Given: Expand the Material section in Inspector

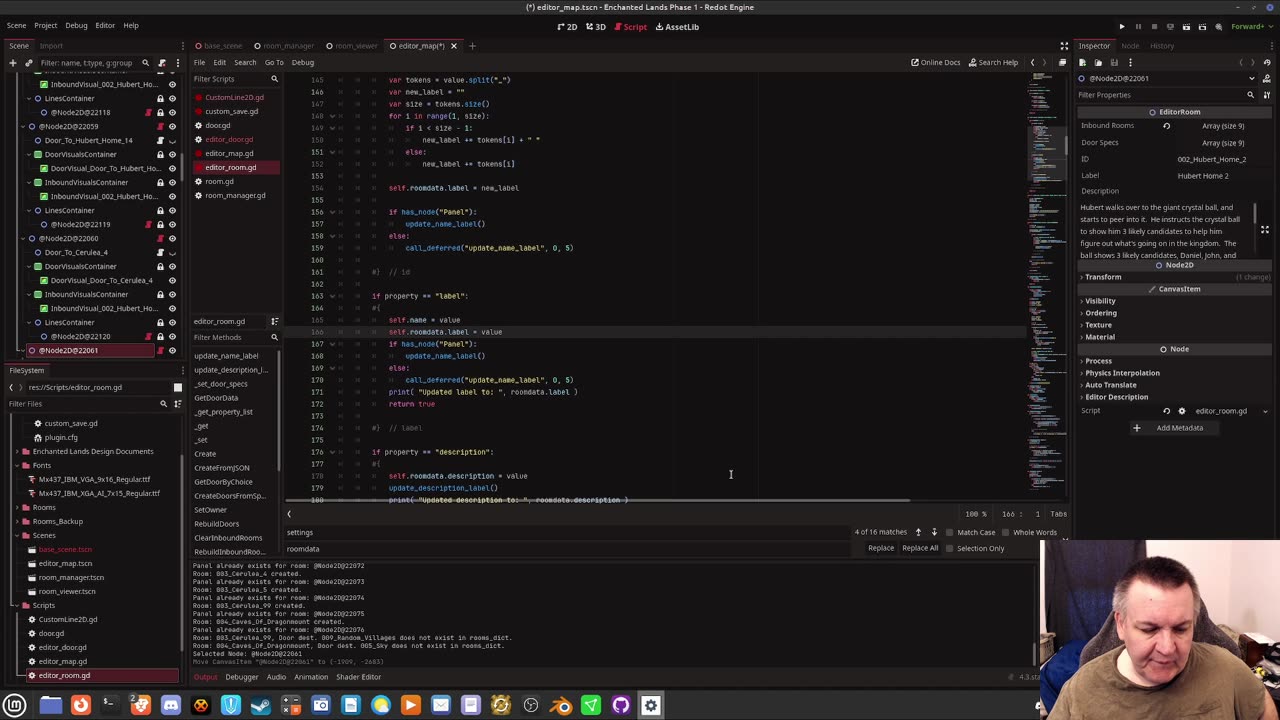Looking at the screenshot, I should (x=1099, y=337).
